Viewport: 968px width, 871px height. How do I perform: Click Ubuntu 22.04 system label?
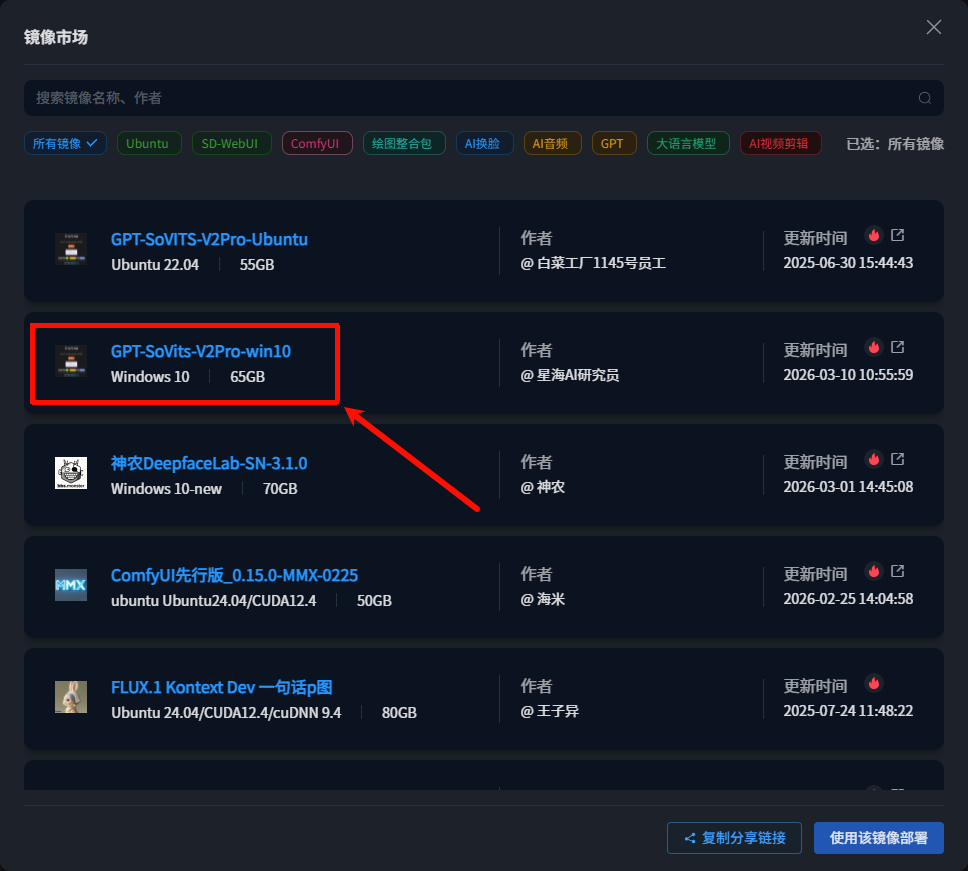[x=155, y=265]
